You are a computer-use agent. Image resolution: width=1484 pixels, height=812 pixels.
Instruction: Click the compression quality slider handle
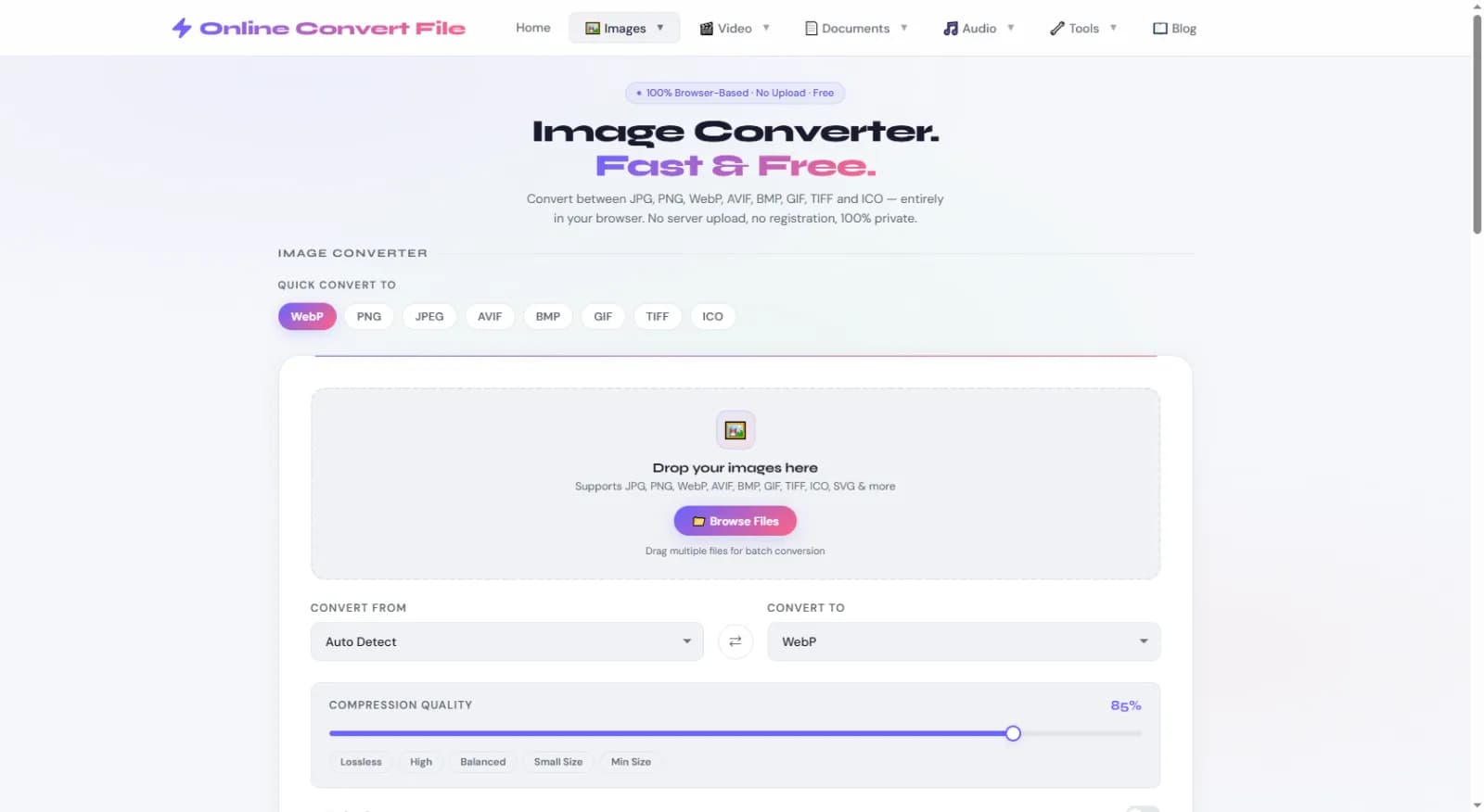pyautogui.click(x=1013, y=733)
